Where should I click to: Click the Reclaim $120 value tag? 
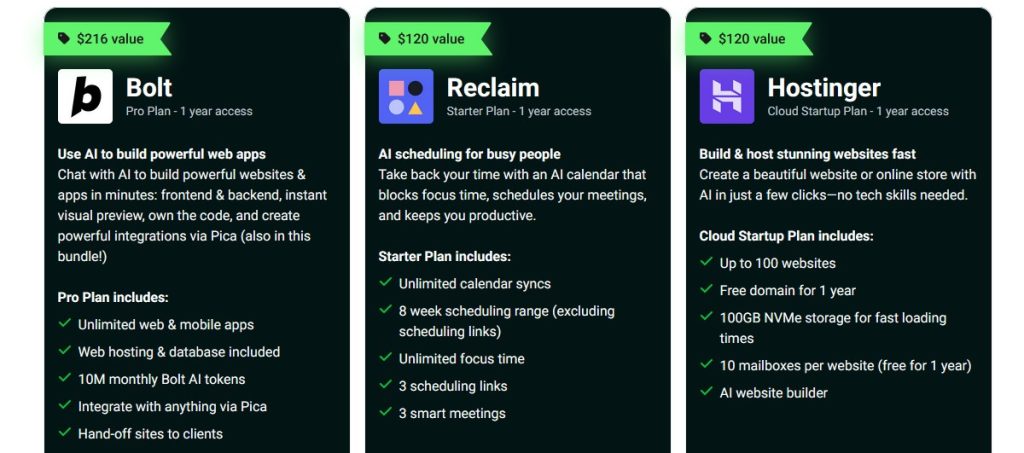(x=429, y=39)
